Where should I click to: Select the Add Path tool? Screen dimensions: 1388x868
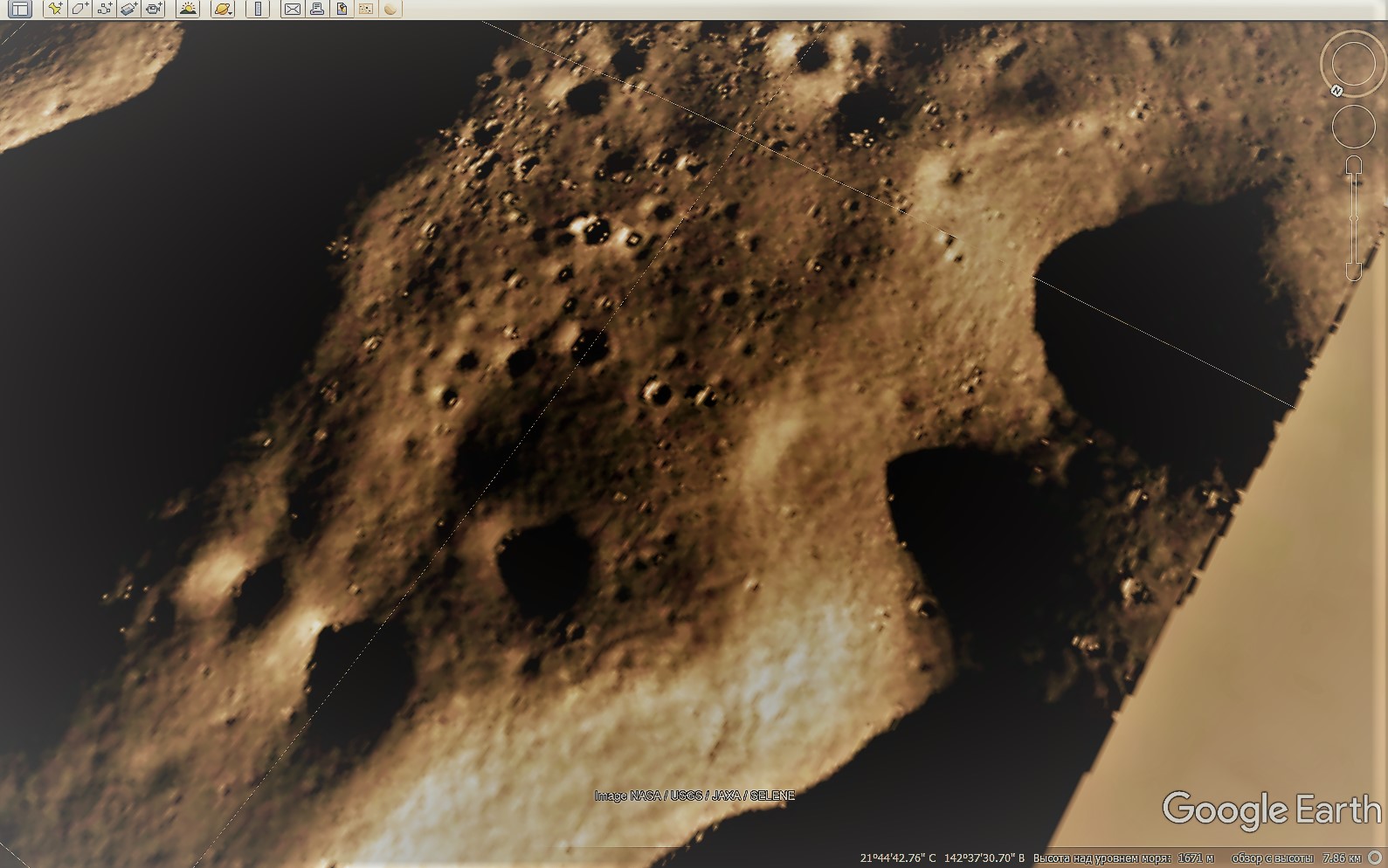click(x=105, y=10)
